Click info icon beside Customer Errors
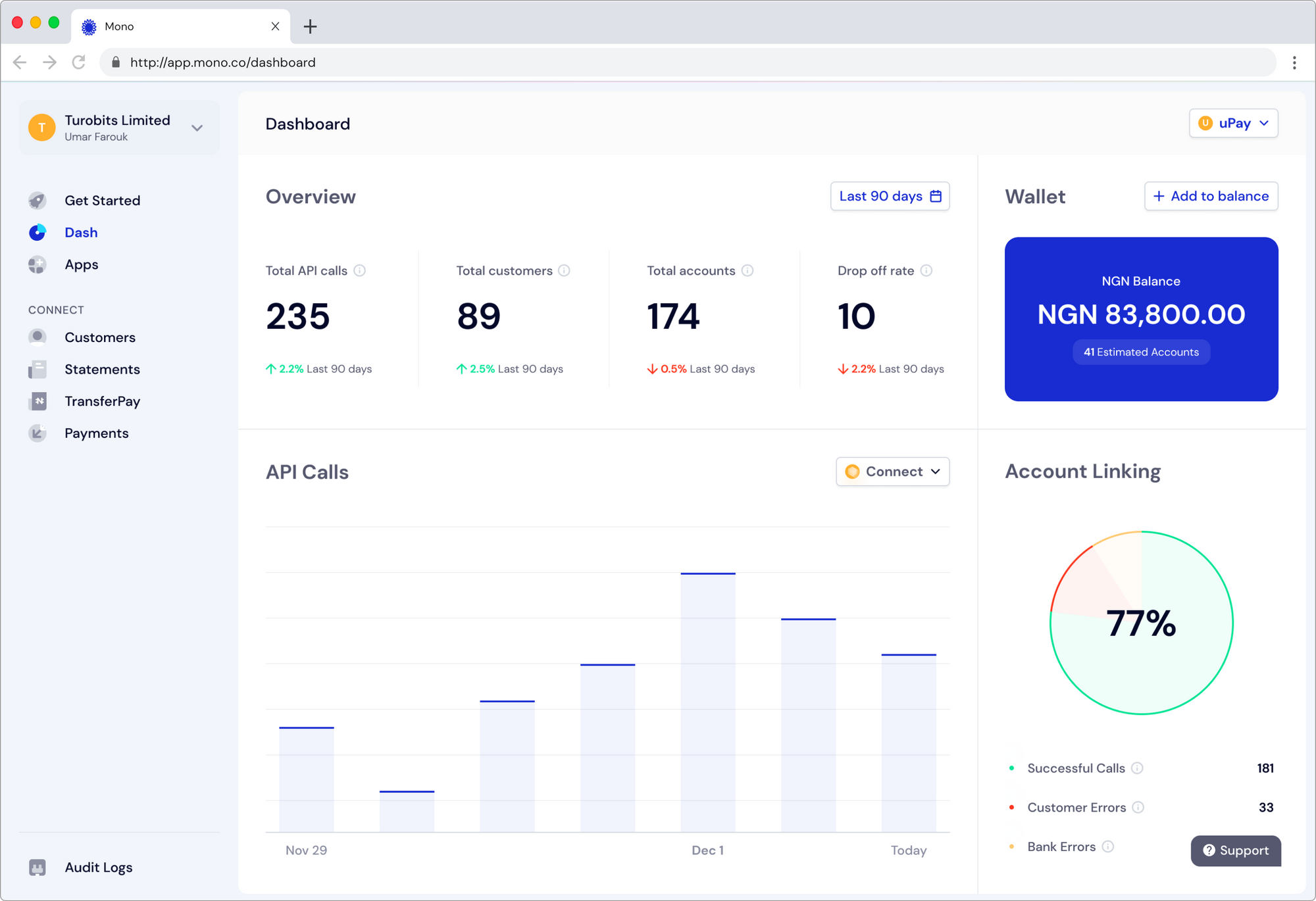 click(x=1138, y=808)
